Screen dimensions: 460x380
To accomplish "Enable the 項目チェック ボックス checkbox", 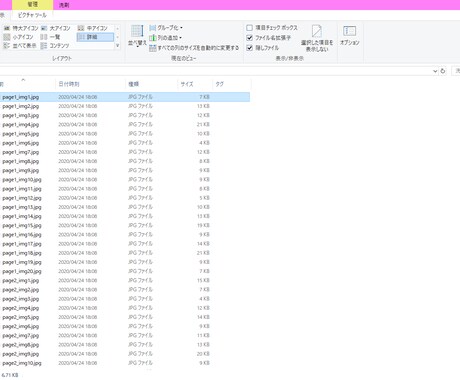I will click(249, 28).
